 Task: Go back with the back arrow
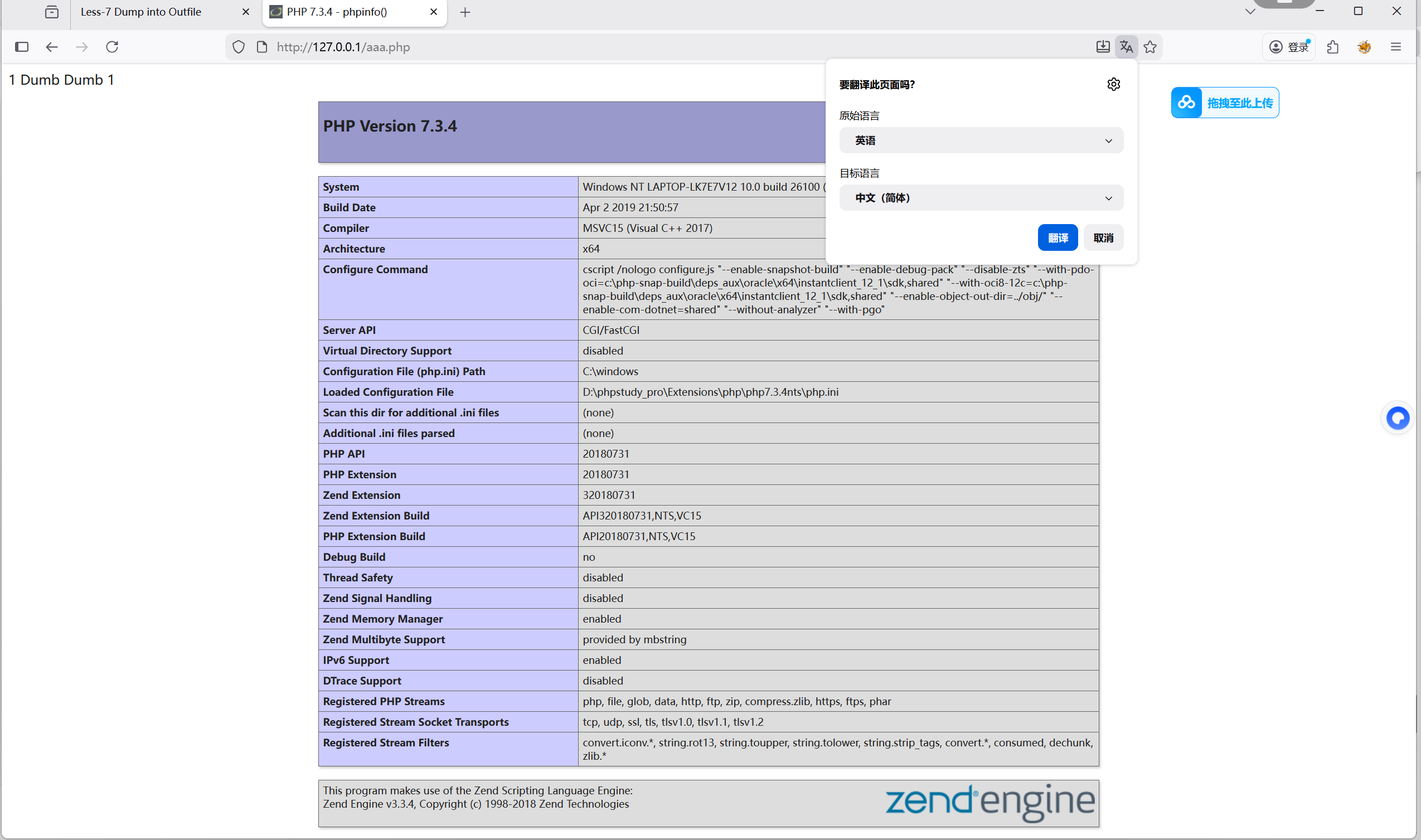51,47
